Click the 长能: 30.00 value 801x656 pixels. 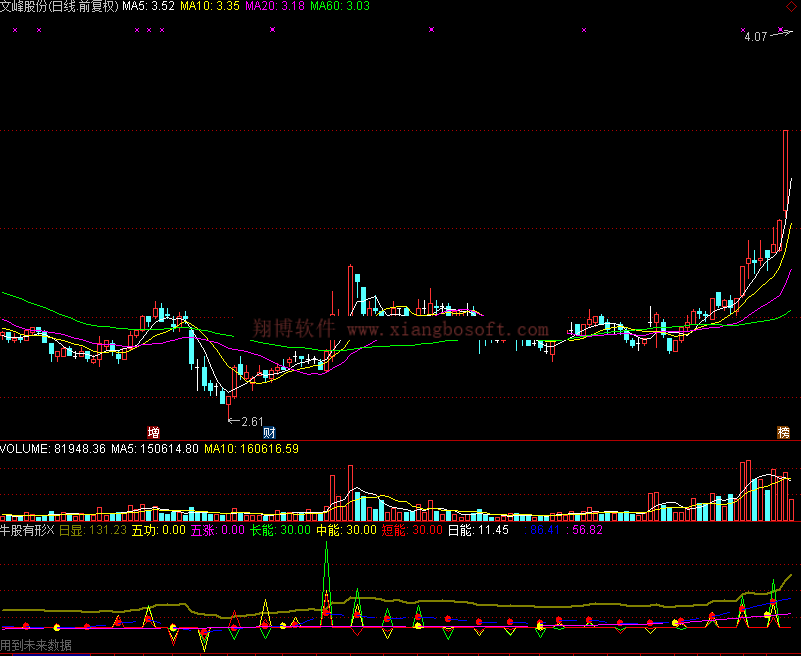click(280, 530)
